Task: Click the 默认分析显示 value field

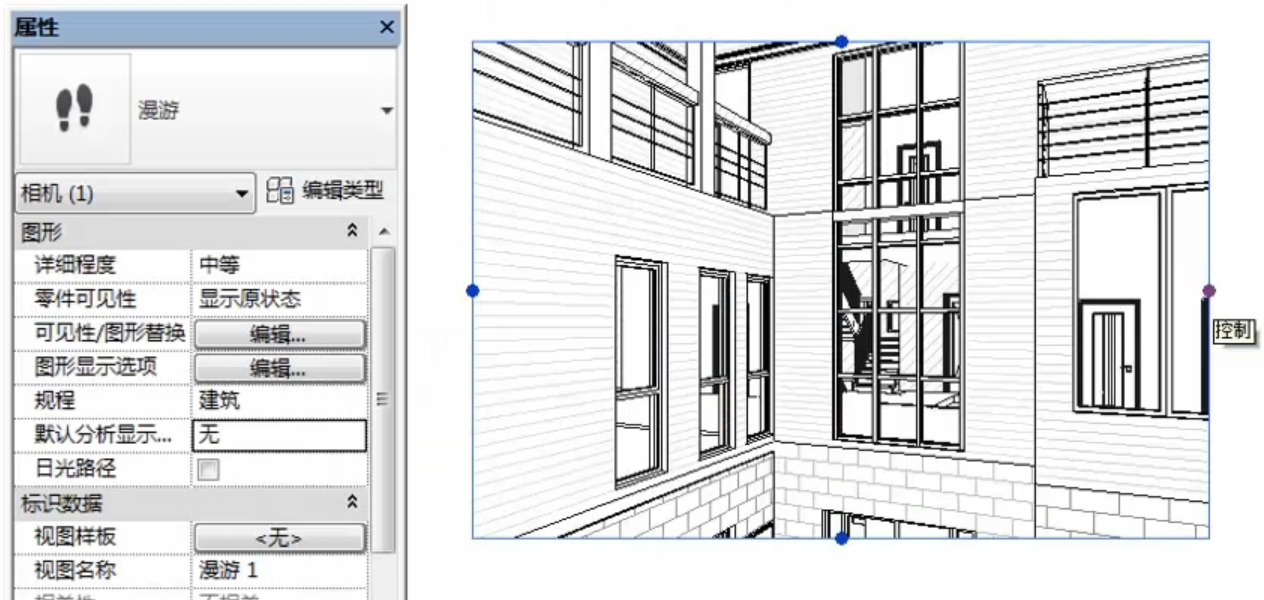Action: tap(278, 435)
